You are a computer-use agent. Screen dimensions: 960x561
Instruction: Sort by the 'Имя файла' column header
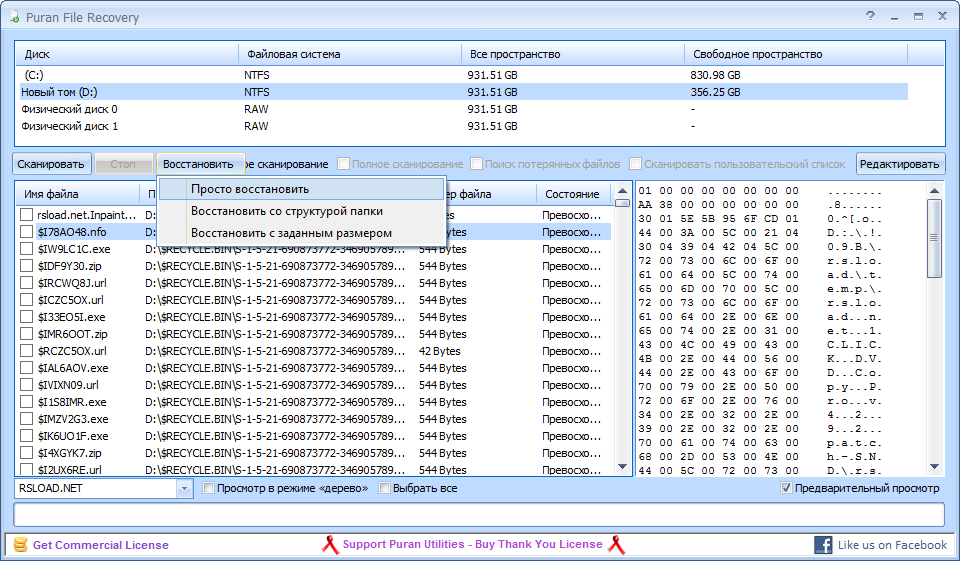click(78, 194)
